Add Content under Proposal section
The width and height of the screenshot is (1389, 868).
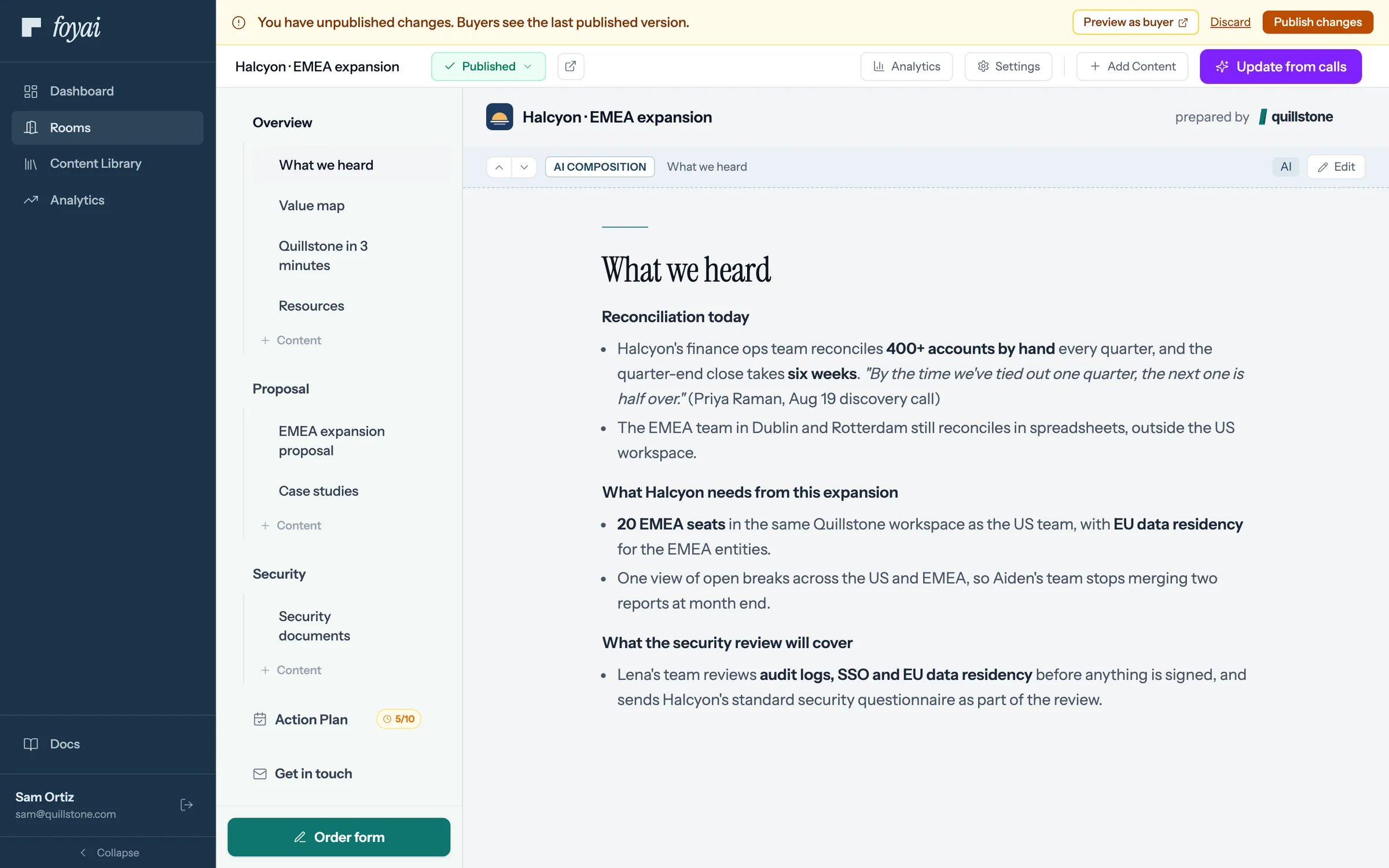[x=291, y=525]
